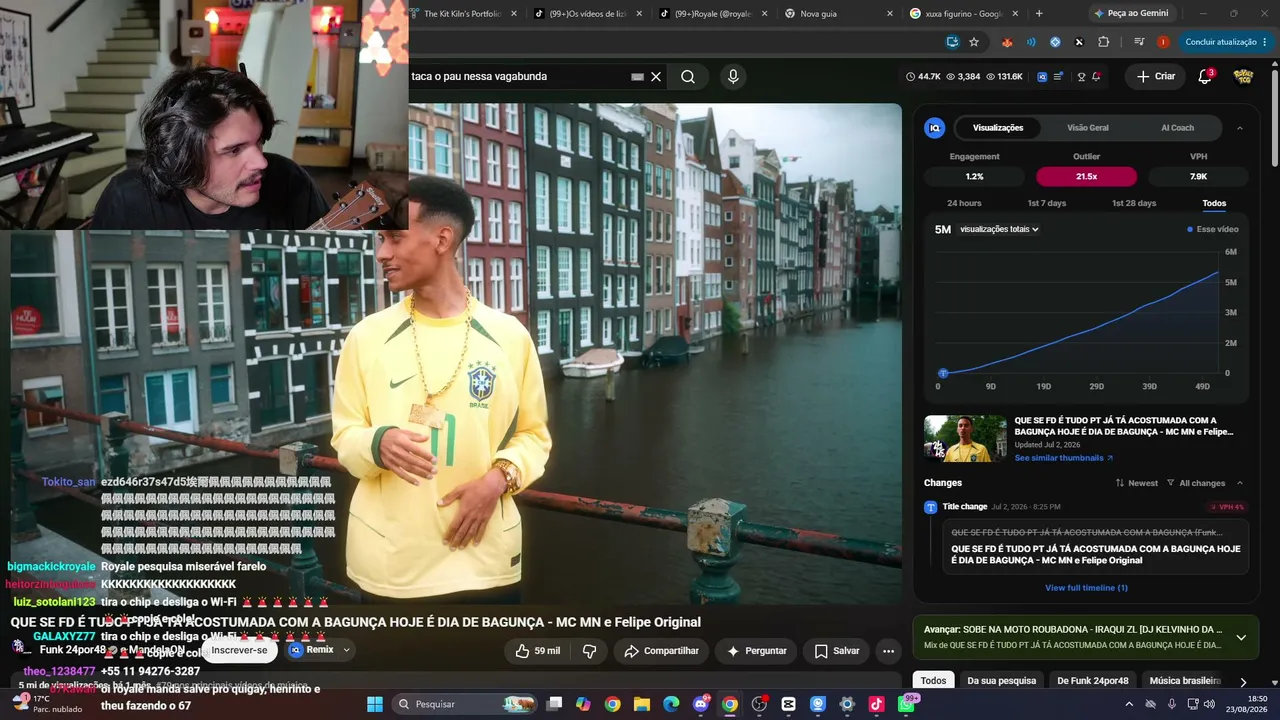1280x720 pixels.
Task: Open the thumbnail preview in IQ panel
Action: tap(965, 438)
